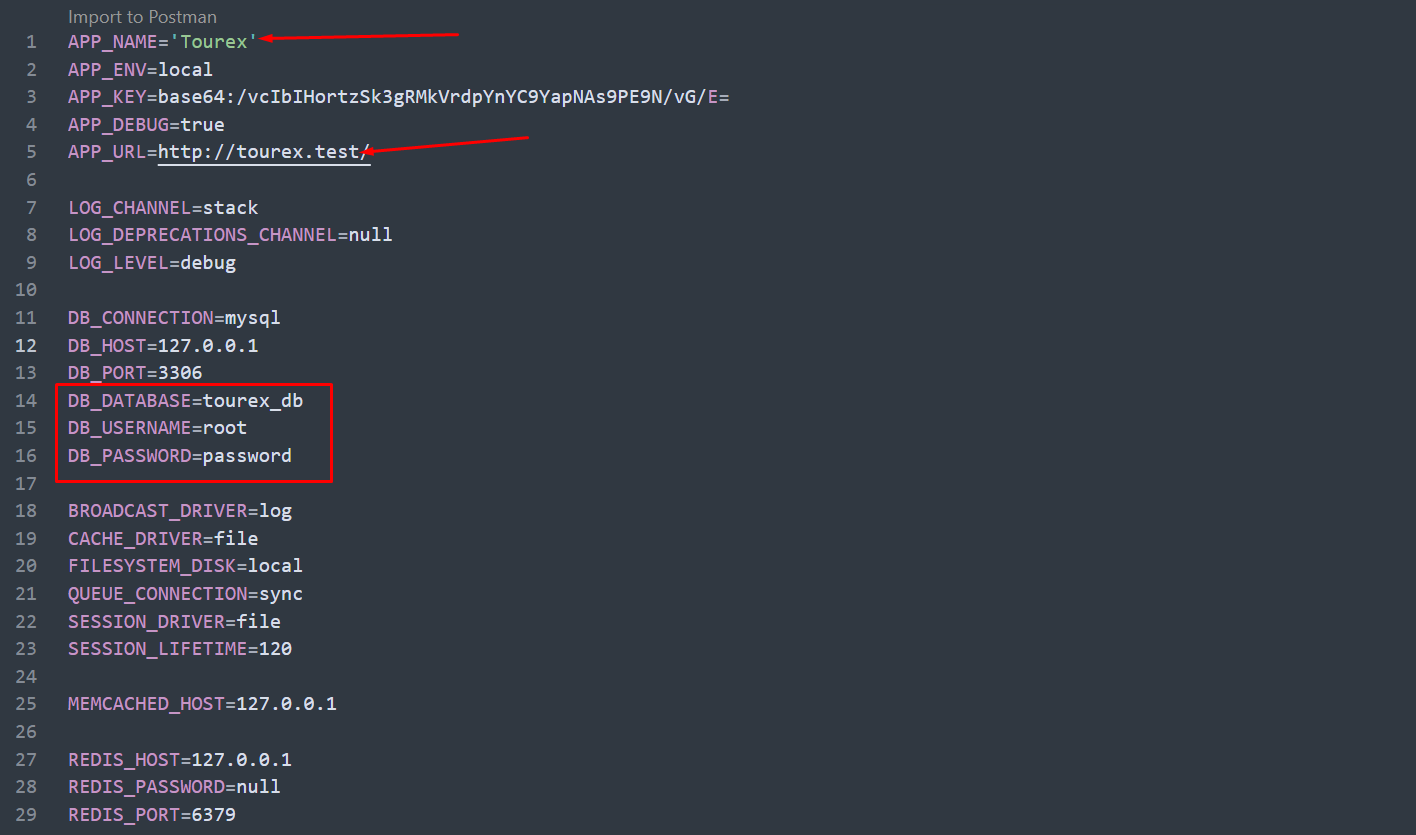Viewport: 1416px width, 835px height.
Task: Click line number 29 in the gutter
Action: click(x=26, y=815)
